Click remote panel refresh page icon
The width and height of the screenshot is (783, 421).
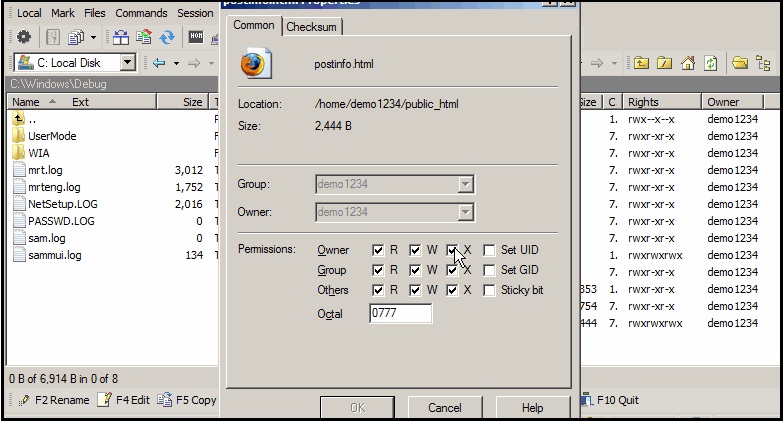click(x=711, y=63)
